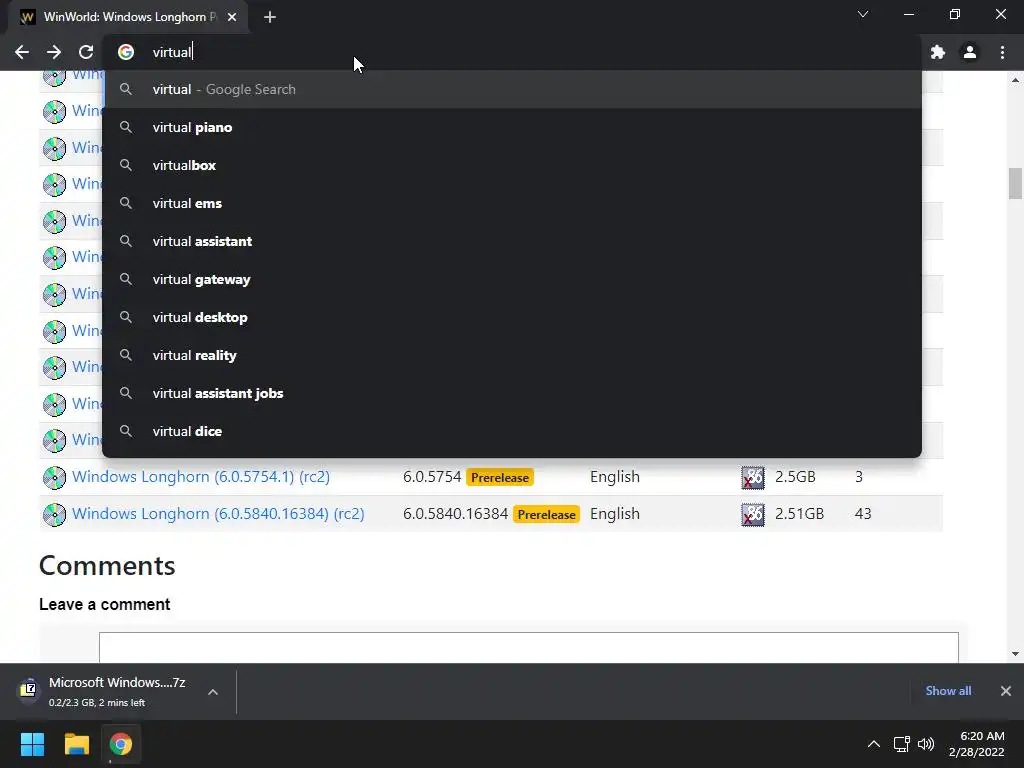Open the tab search chevron
This screenshot has width=1024, height=768.
tap(863, 14)
